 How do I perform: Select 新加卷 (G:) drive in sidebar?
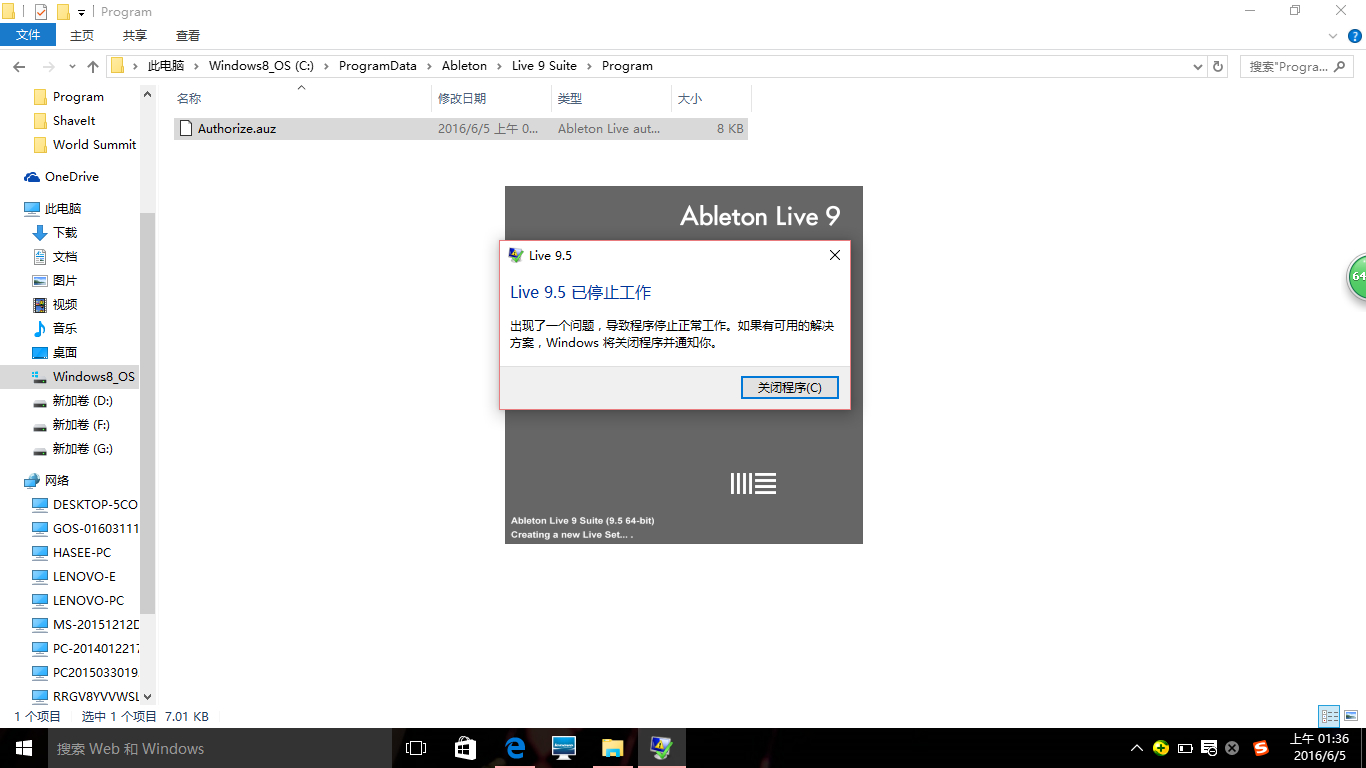[x=82, y=449]
